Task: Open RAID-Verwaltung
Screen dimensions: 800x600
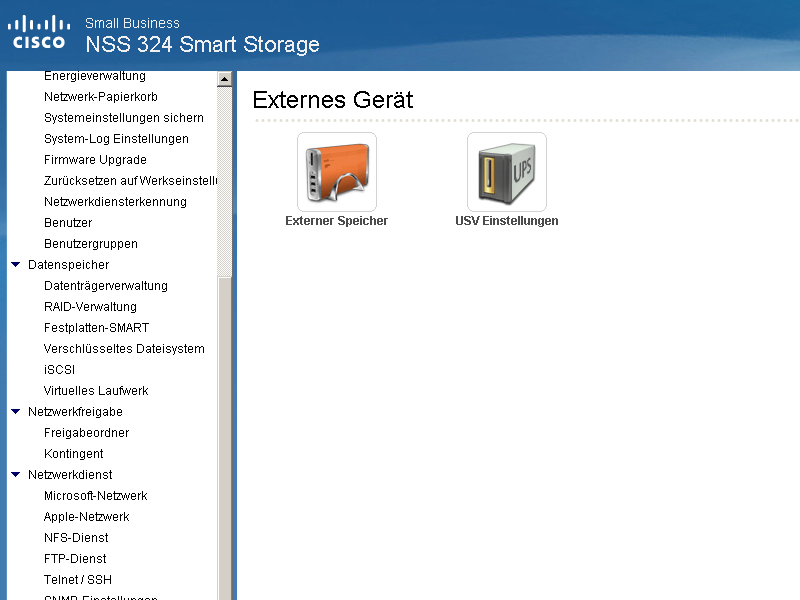Action: point(90,307)
